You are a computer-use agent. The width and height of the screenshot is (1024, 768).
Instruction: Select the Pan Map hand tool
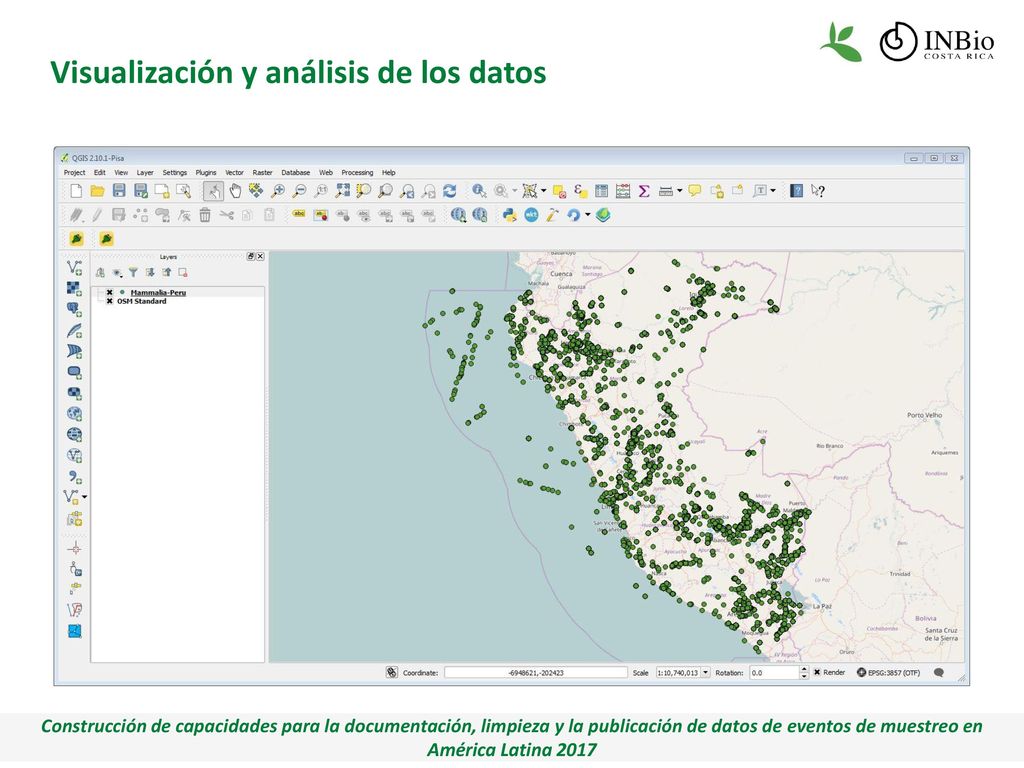pos(235,191)
